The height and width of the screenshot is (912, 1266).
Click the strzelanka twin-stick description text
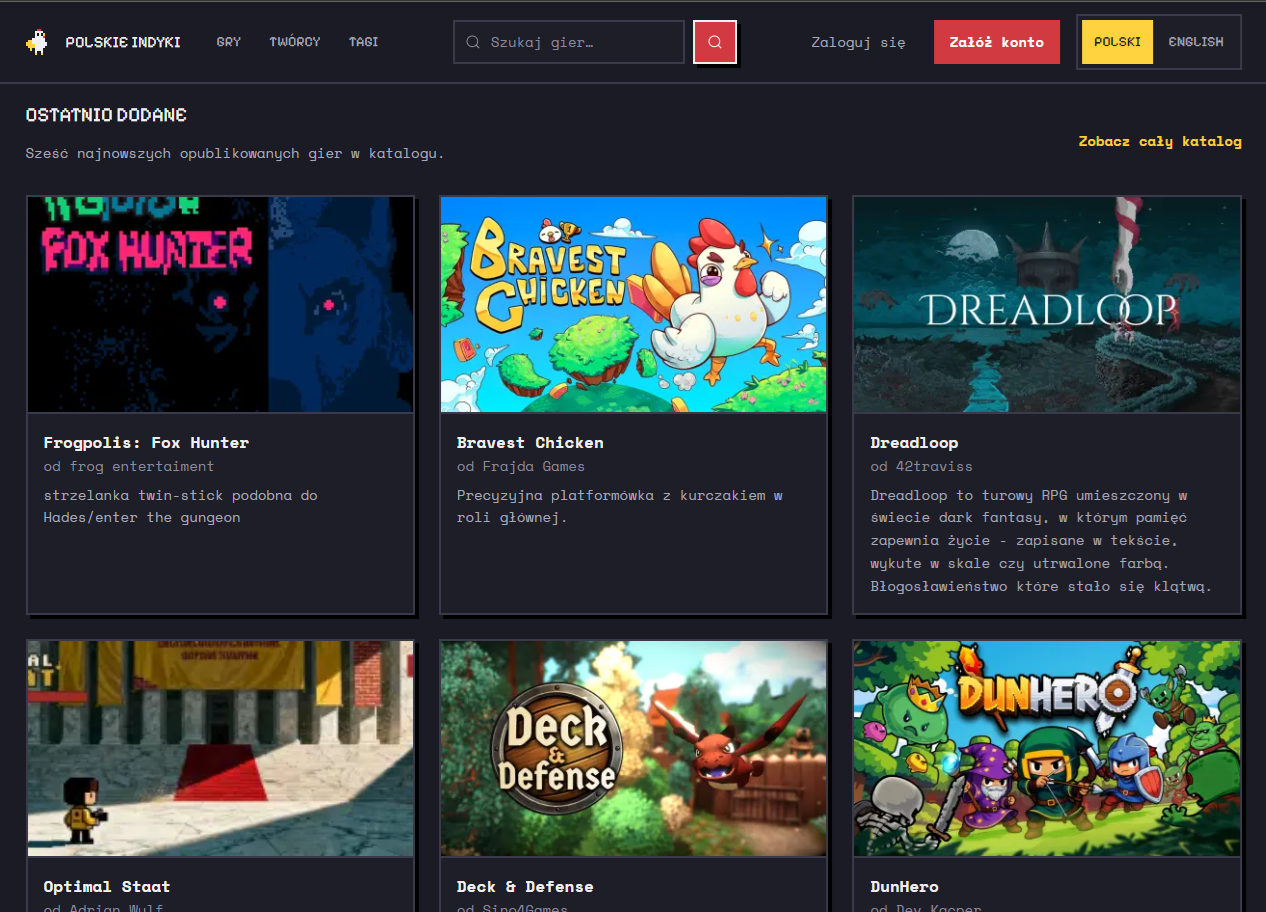tap(180, 506)
